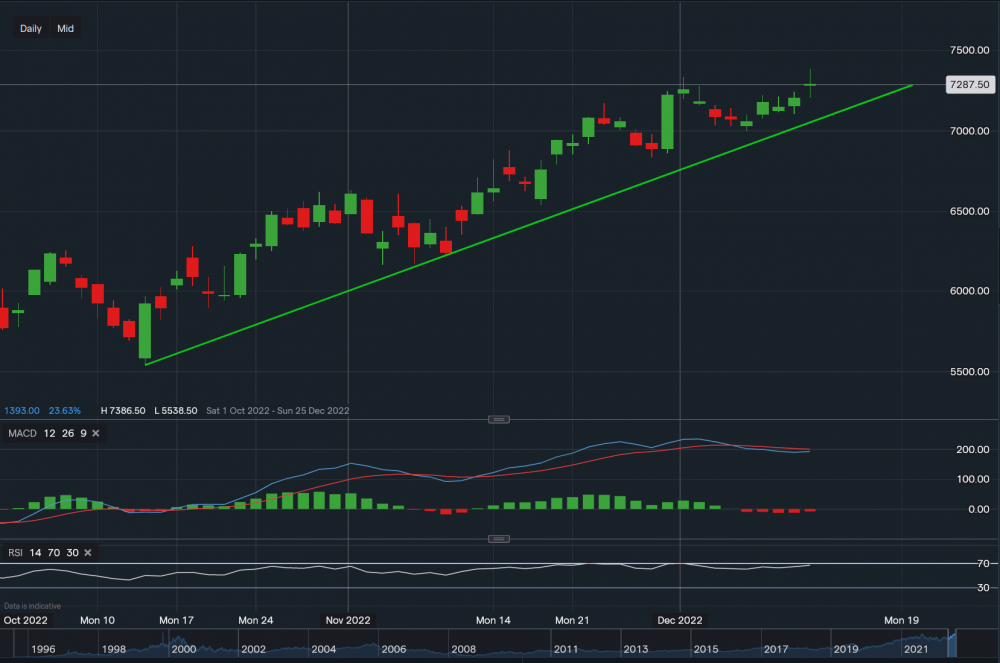
Task: Toggle the highlighted Dec 2022 axis label
Action: [680, 620]
